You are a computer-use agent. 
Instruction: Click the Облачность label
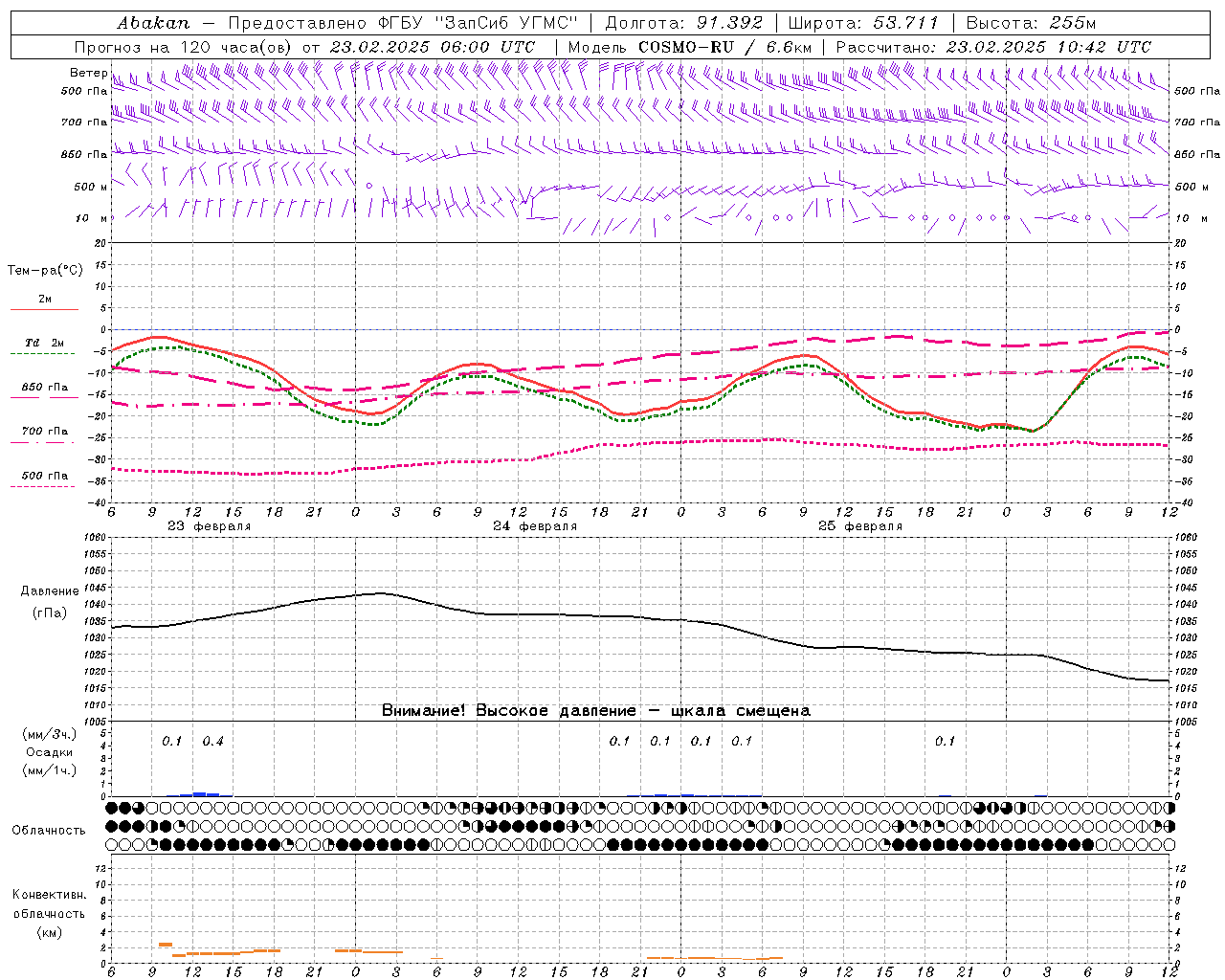pos(49,830)
